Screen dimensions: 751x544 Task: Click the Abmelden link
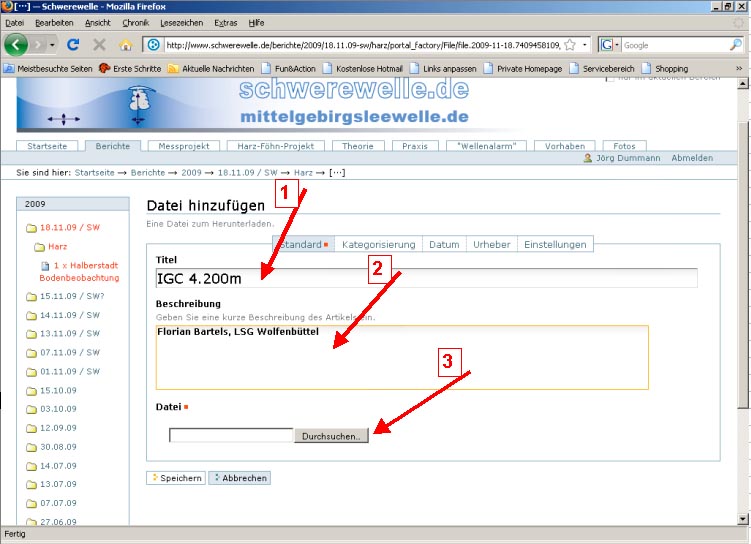tap(692, 158)
